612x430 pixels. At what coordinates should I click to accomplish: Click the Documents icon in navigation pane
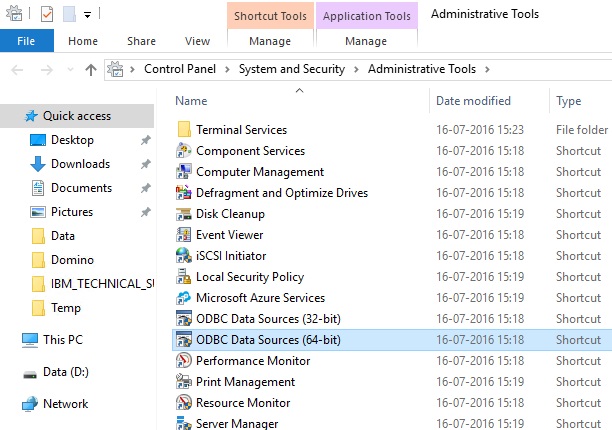pyautogui.click(x=38, y=188)
